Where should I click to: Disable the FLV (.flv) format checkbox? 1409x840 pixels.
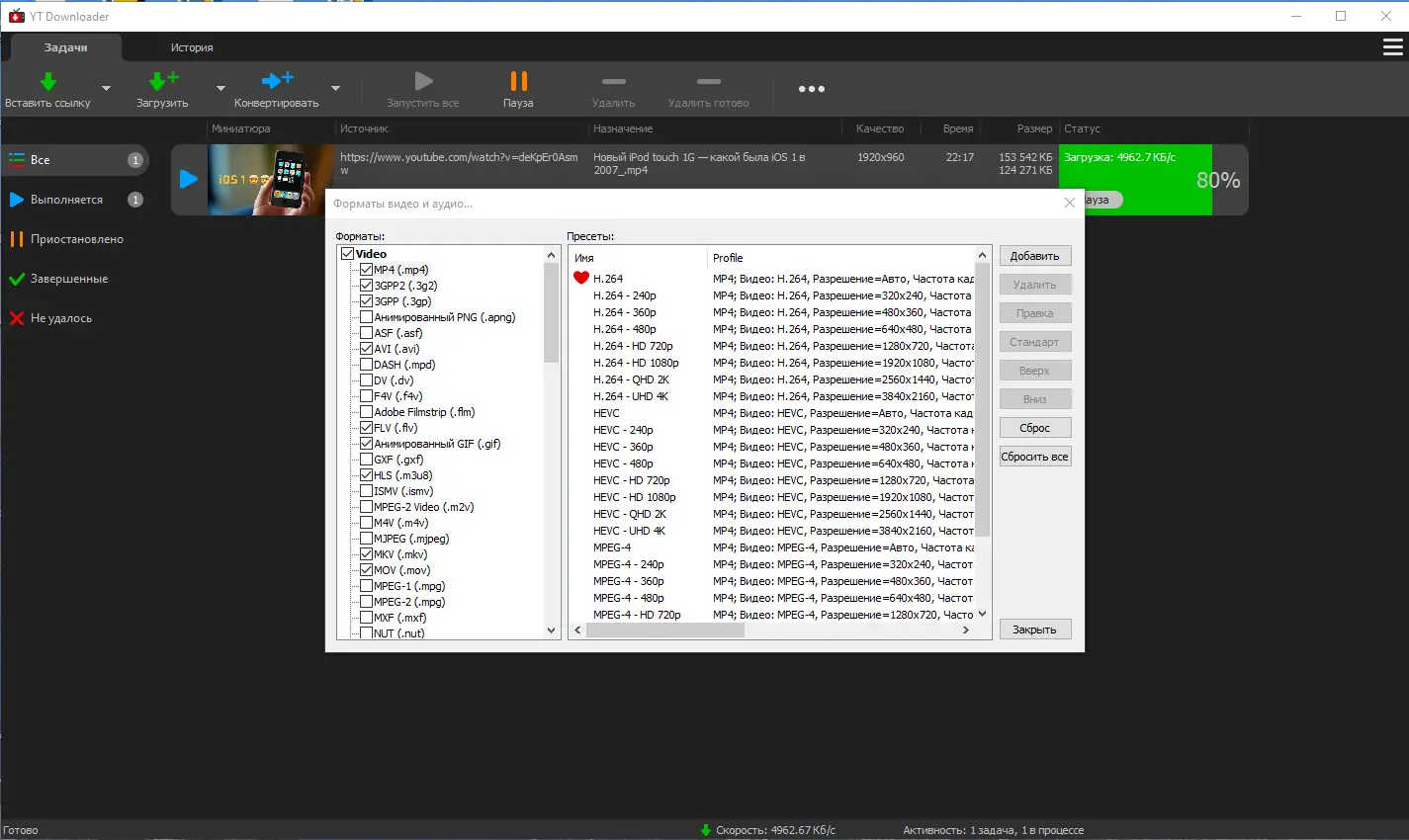[x=367, y=427]
